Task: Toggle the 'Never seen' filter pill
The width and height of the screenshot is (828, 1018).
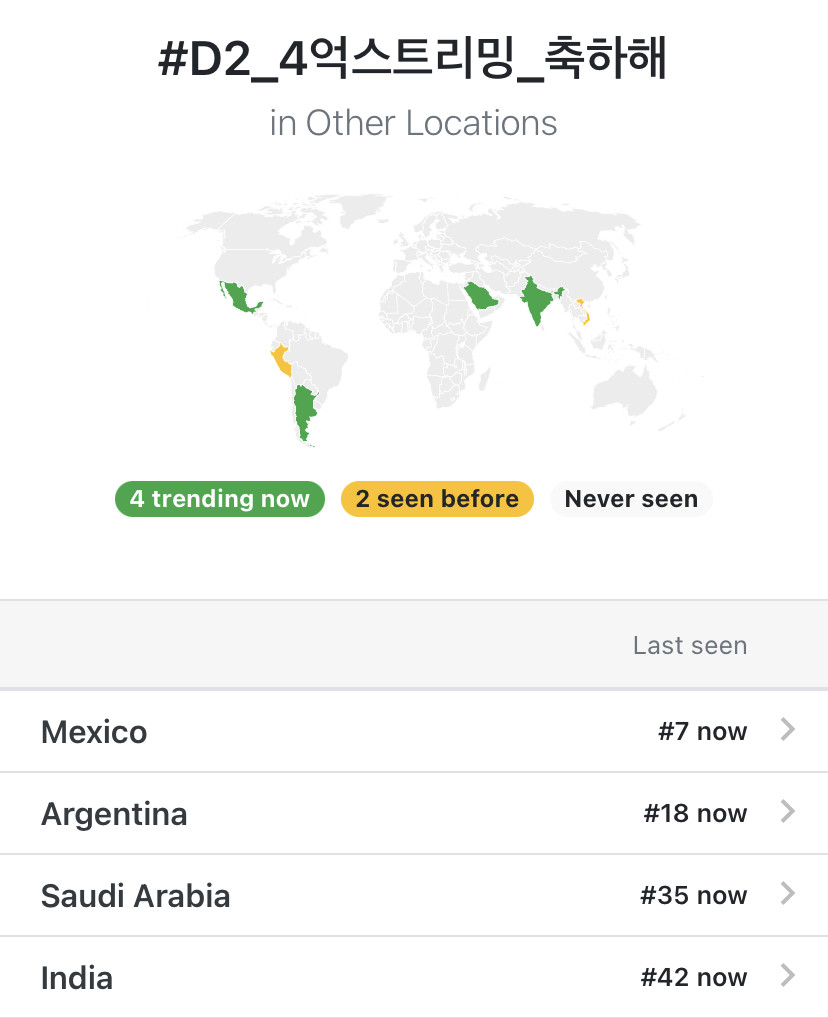Action: [631, 499]
